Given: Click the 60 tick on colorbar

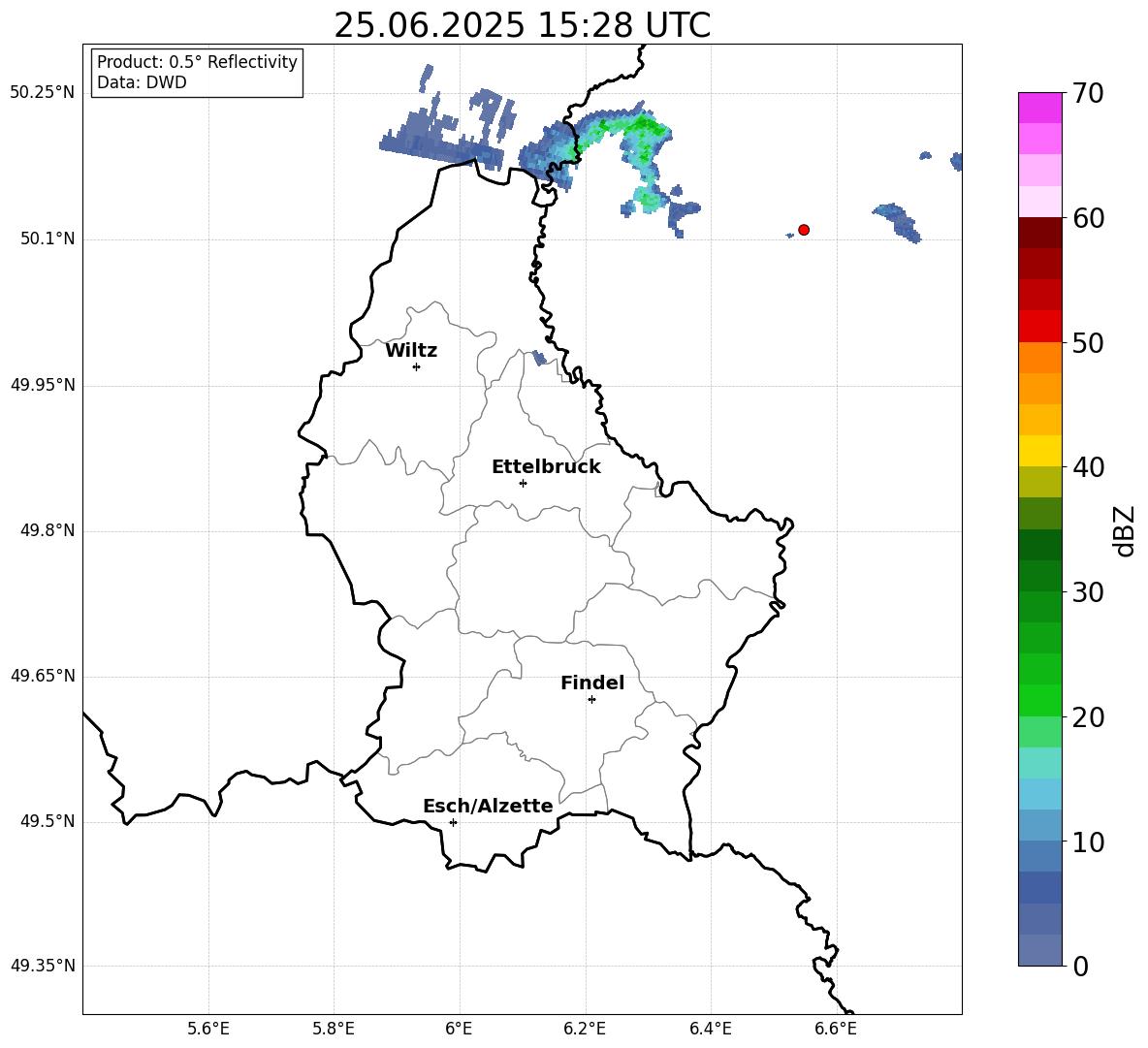Looking at the screenshot, I should point(1088,218).
